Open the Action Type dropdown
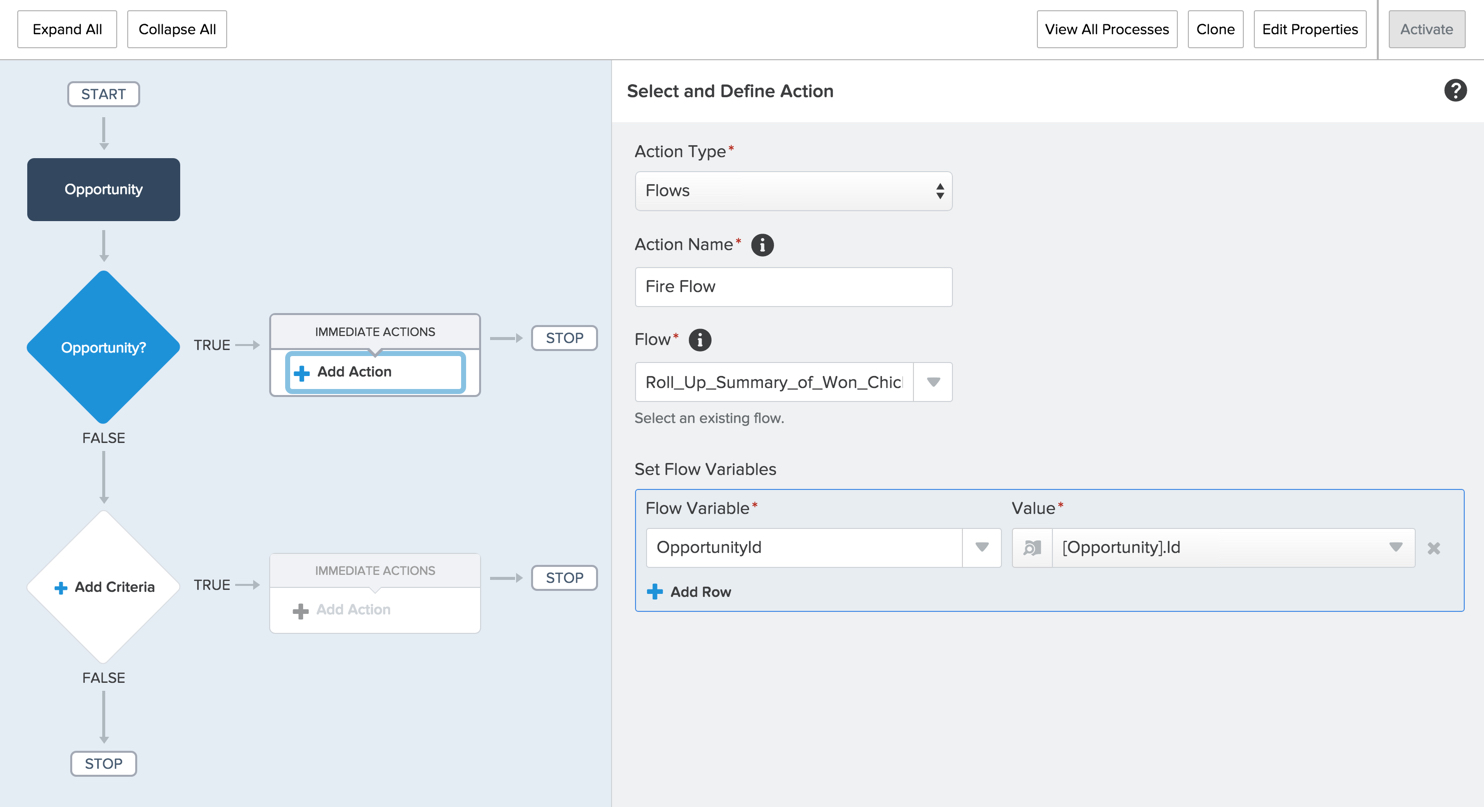Image resolution: width=1484 pixels, height=807 pixels. [793, 191]
